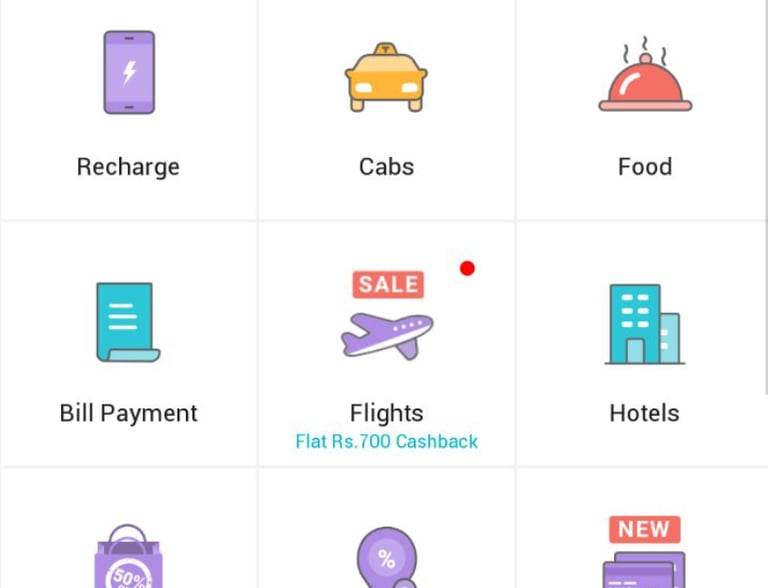The image size is (768, 588).
Task: Follow the Flat Rs.700 Cashback link
Action: point(386,441)
